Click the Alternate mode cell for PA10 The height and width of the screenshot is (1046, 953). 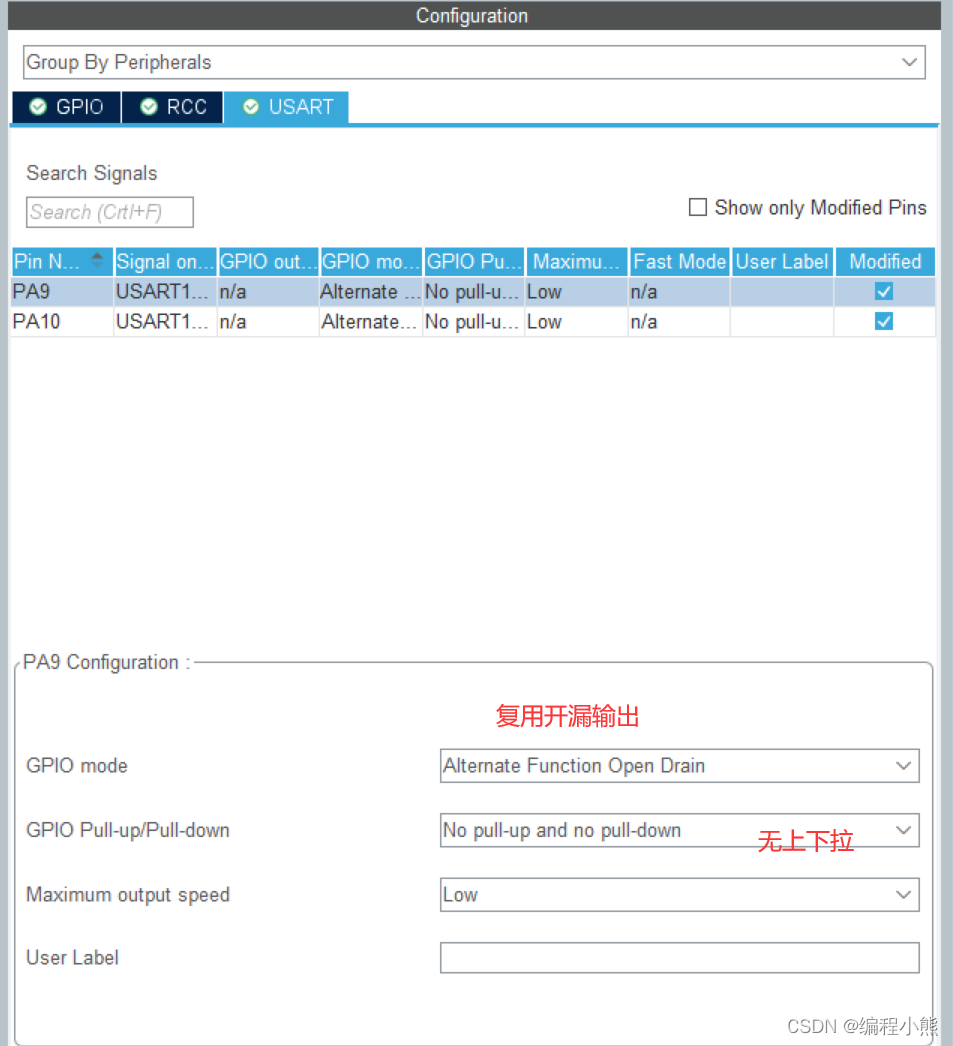[x=370, y=322]
